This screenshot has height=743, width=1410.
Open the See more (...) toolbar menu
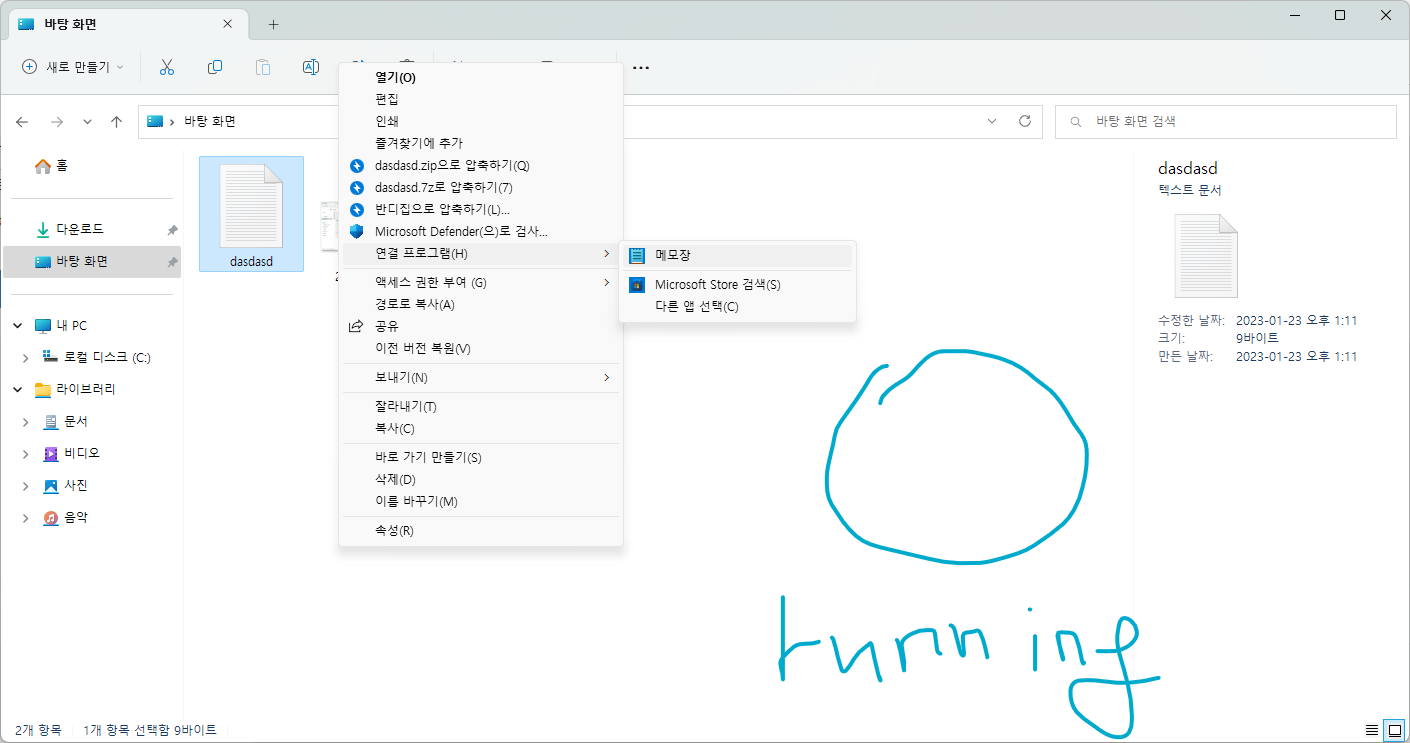pos(640,67)
